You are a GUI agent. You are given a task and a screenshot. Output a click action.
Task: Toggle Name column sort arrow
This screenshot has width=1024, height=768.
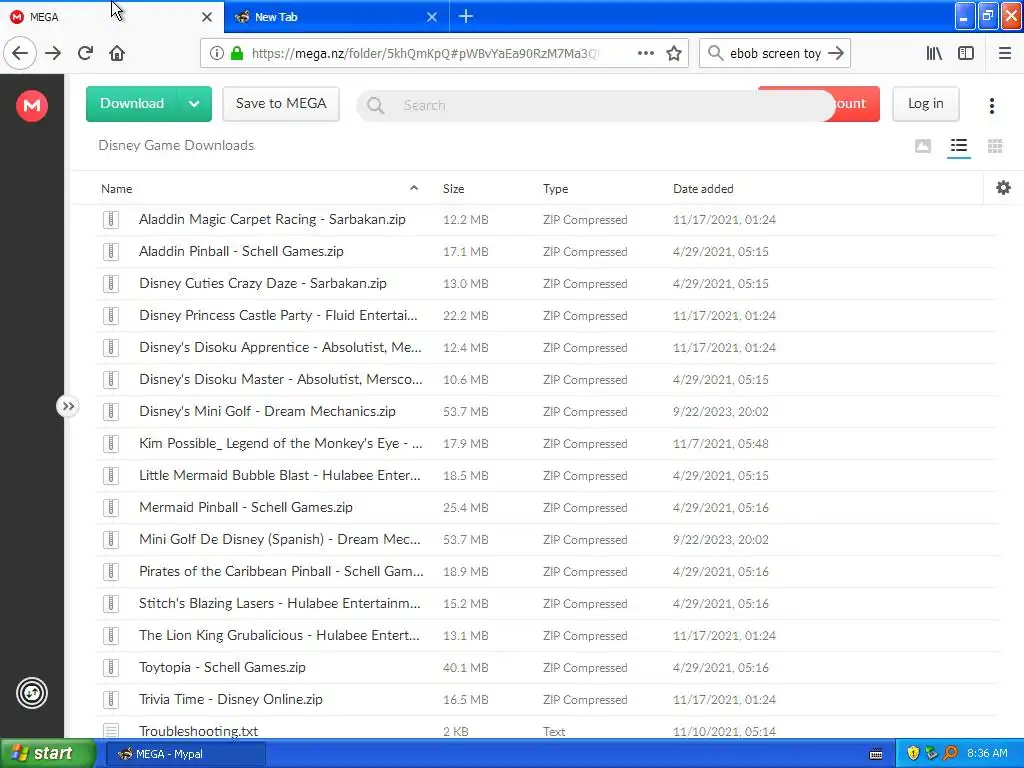click(x=413, y=188)
